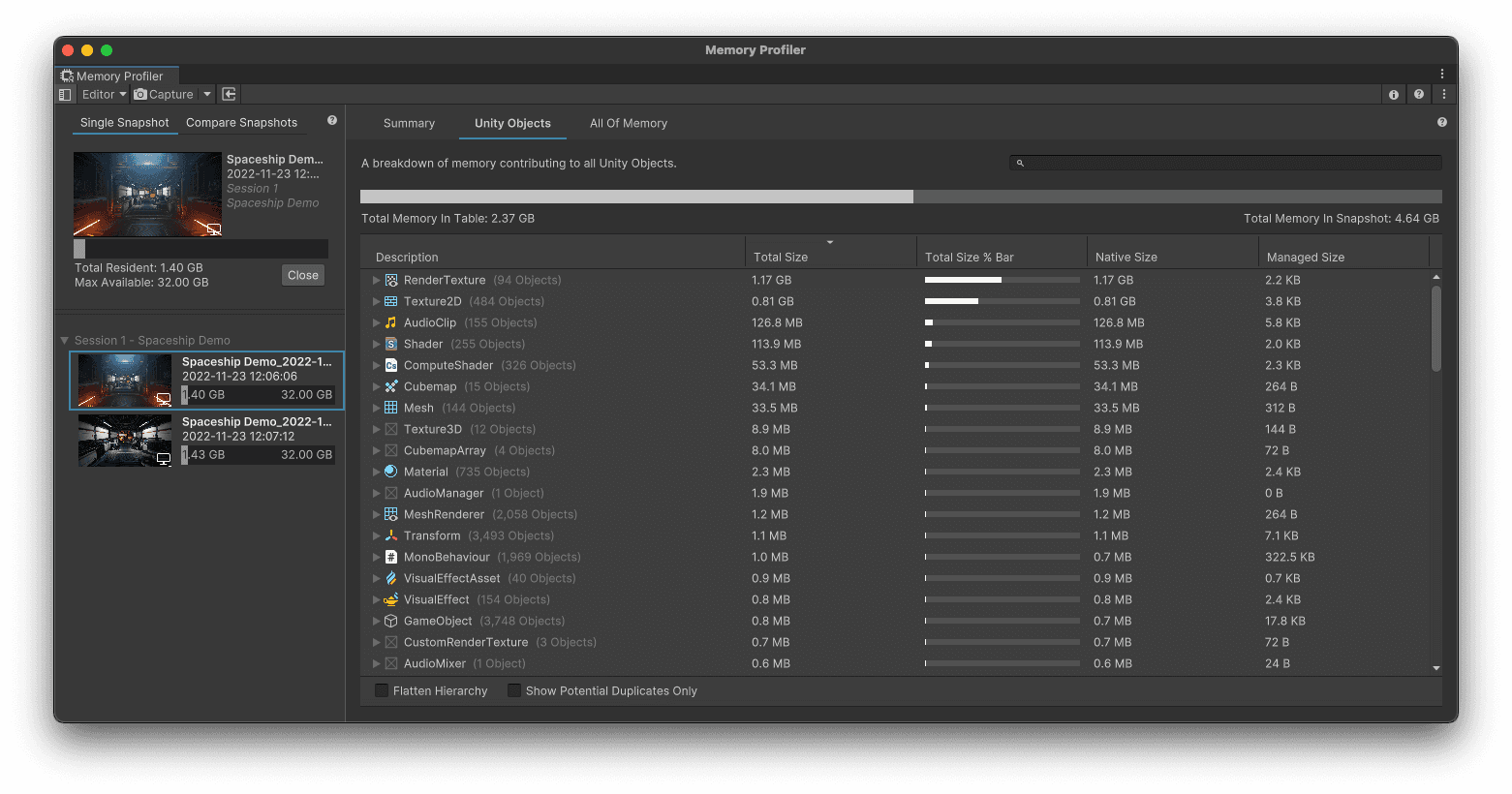Click the Mesh grid icon
Screen dimensions: 1512x794
(x=391, y=408)
